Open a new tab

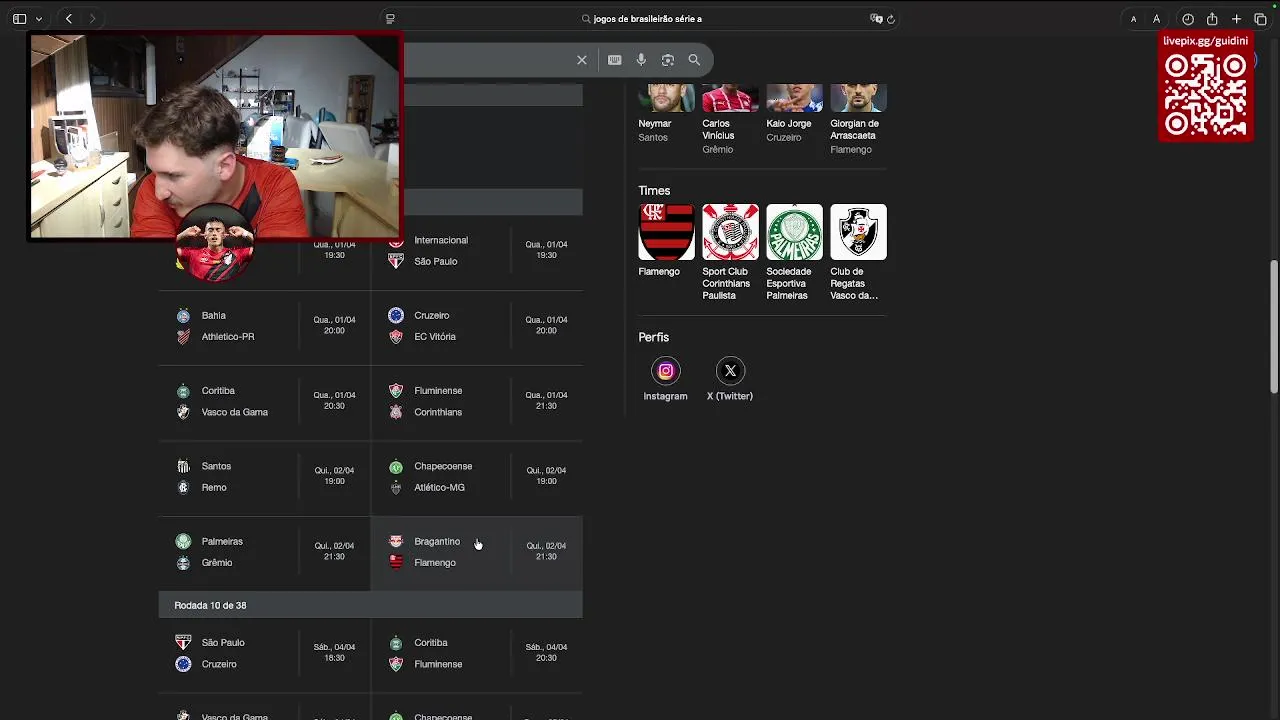point(1237,19)
